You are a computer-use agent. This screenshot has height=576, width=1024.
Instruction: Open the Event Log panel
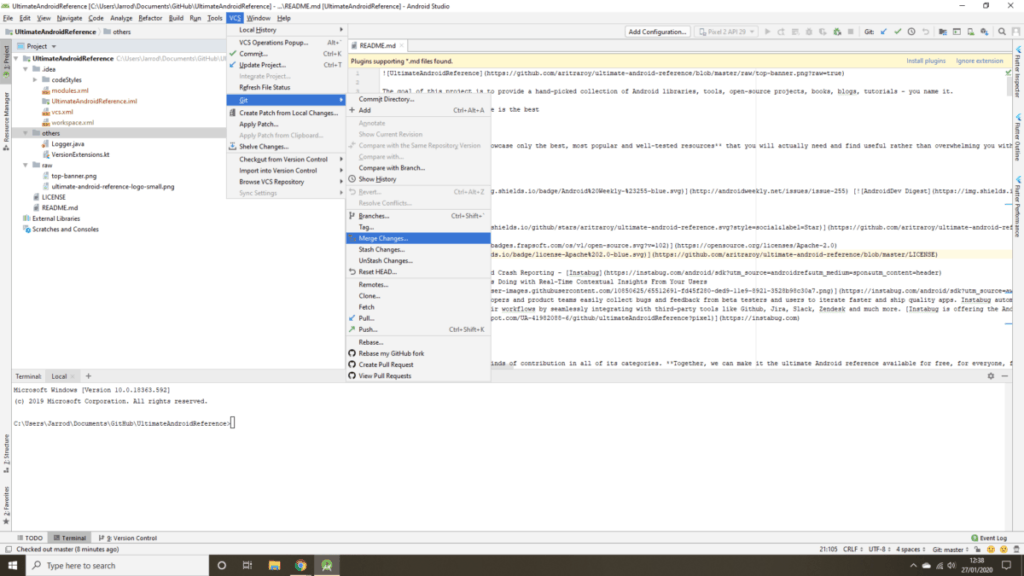(992, 537)
